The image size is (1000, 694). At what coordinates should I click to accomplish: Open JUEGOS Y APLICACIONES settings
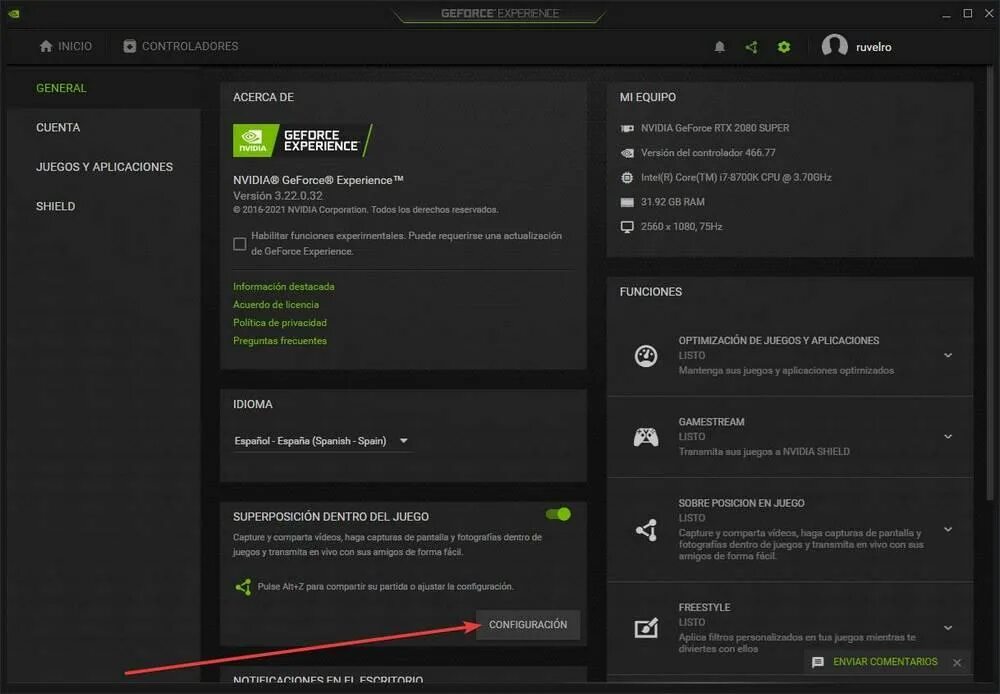click(x=105, y=167)
